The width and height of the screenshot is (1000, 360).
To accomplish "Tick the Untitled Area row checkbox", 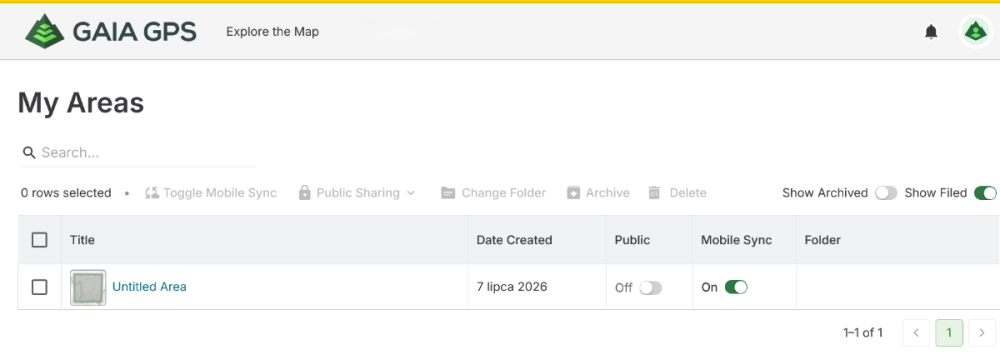I will 40,287.
